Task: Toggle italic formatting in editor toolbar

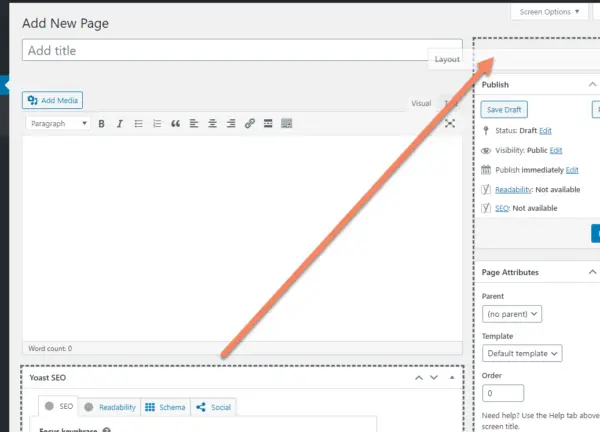Action: pos(120,124)
